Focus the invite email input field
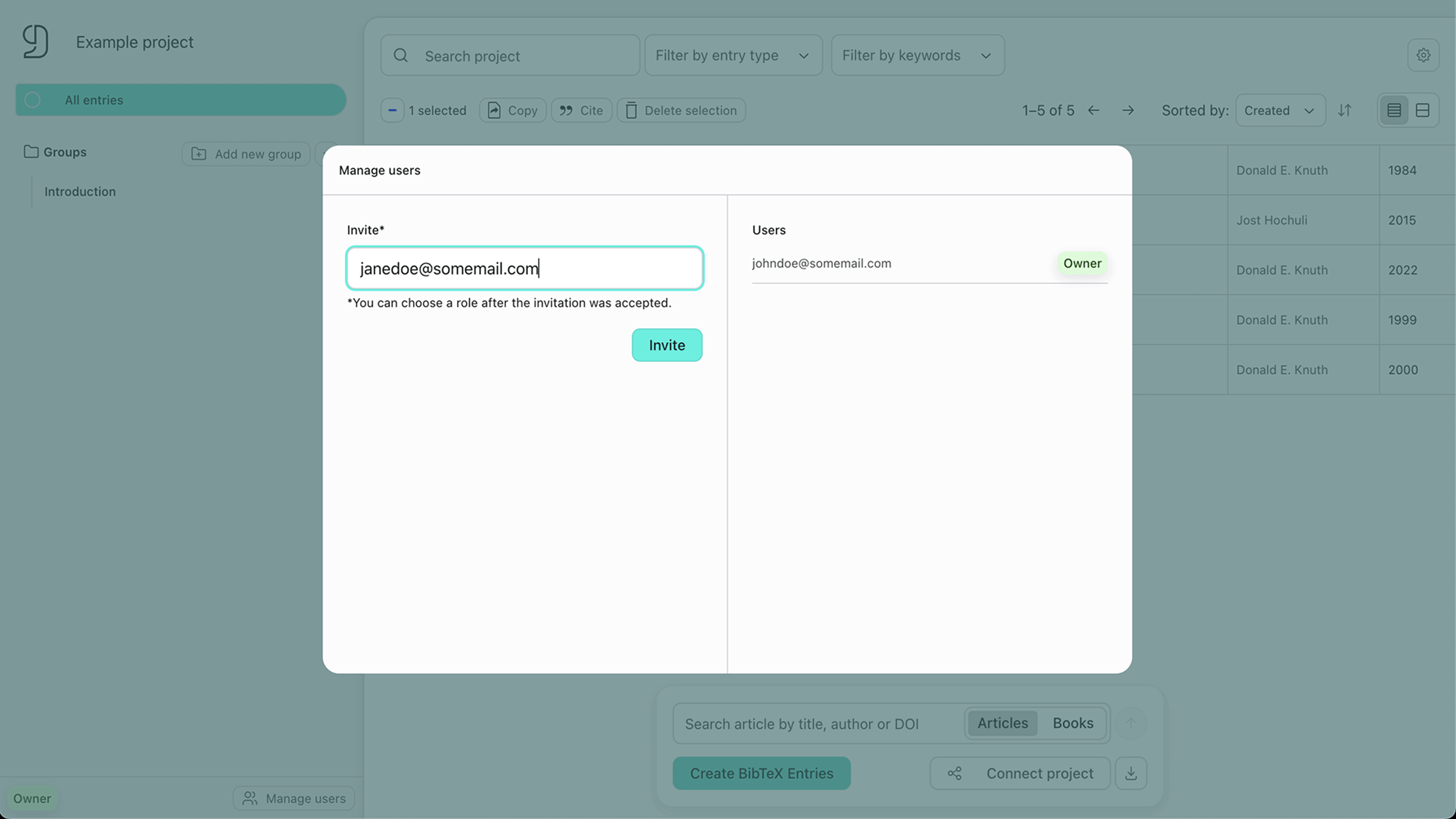Viewport: 1456px width, 819px height. click(x=524, y=268)
